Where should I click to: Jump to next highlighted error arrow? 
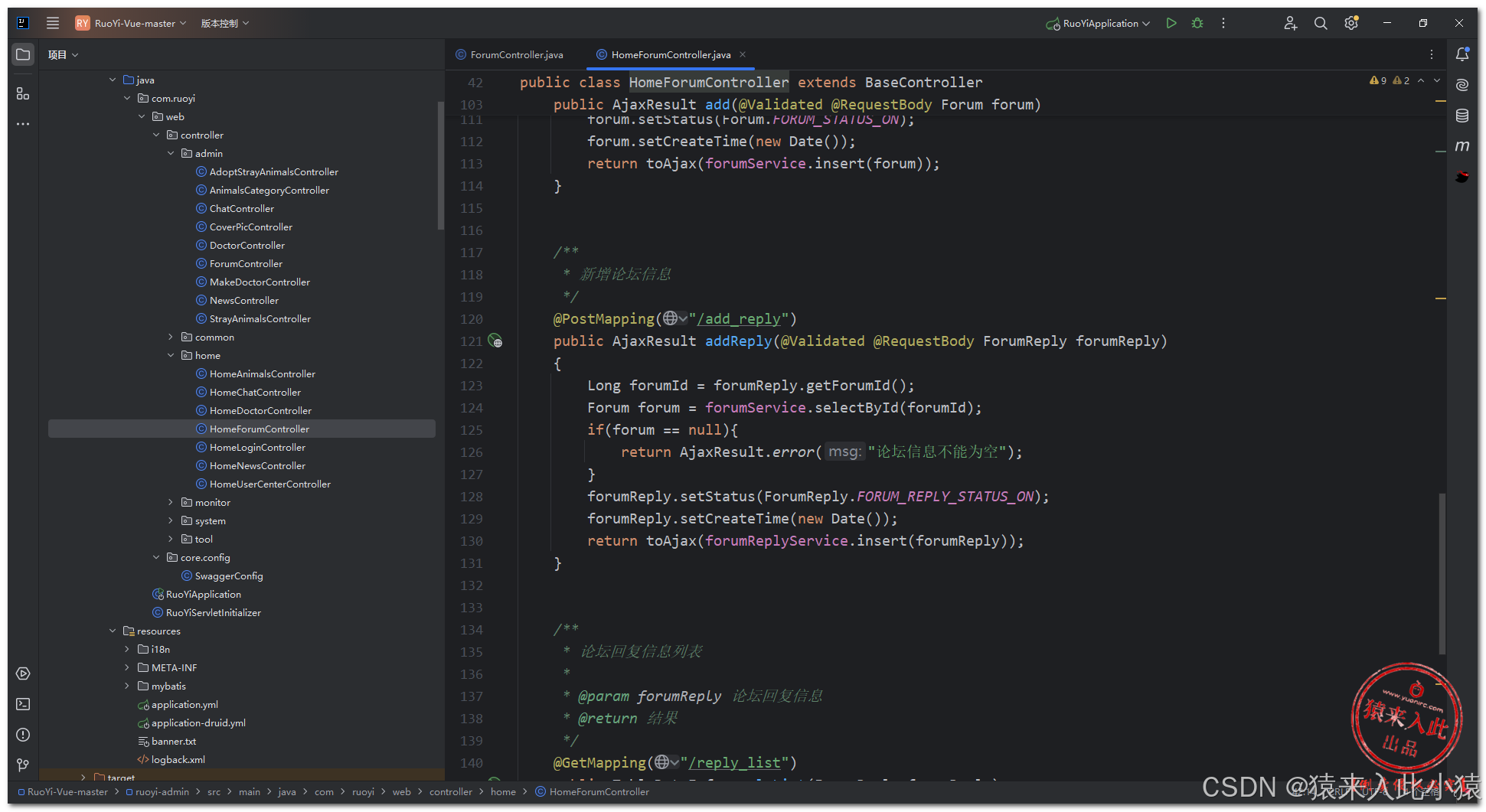1437,80
